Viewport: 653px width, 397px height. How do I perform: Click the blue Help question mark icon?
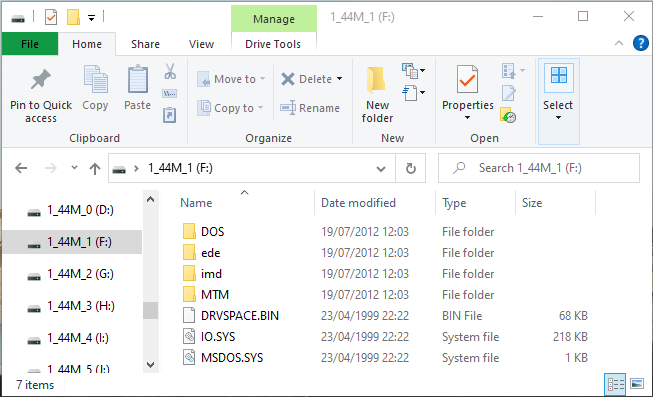click(641, 43)
